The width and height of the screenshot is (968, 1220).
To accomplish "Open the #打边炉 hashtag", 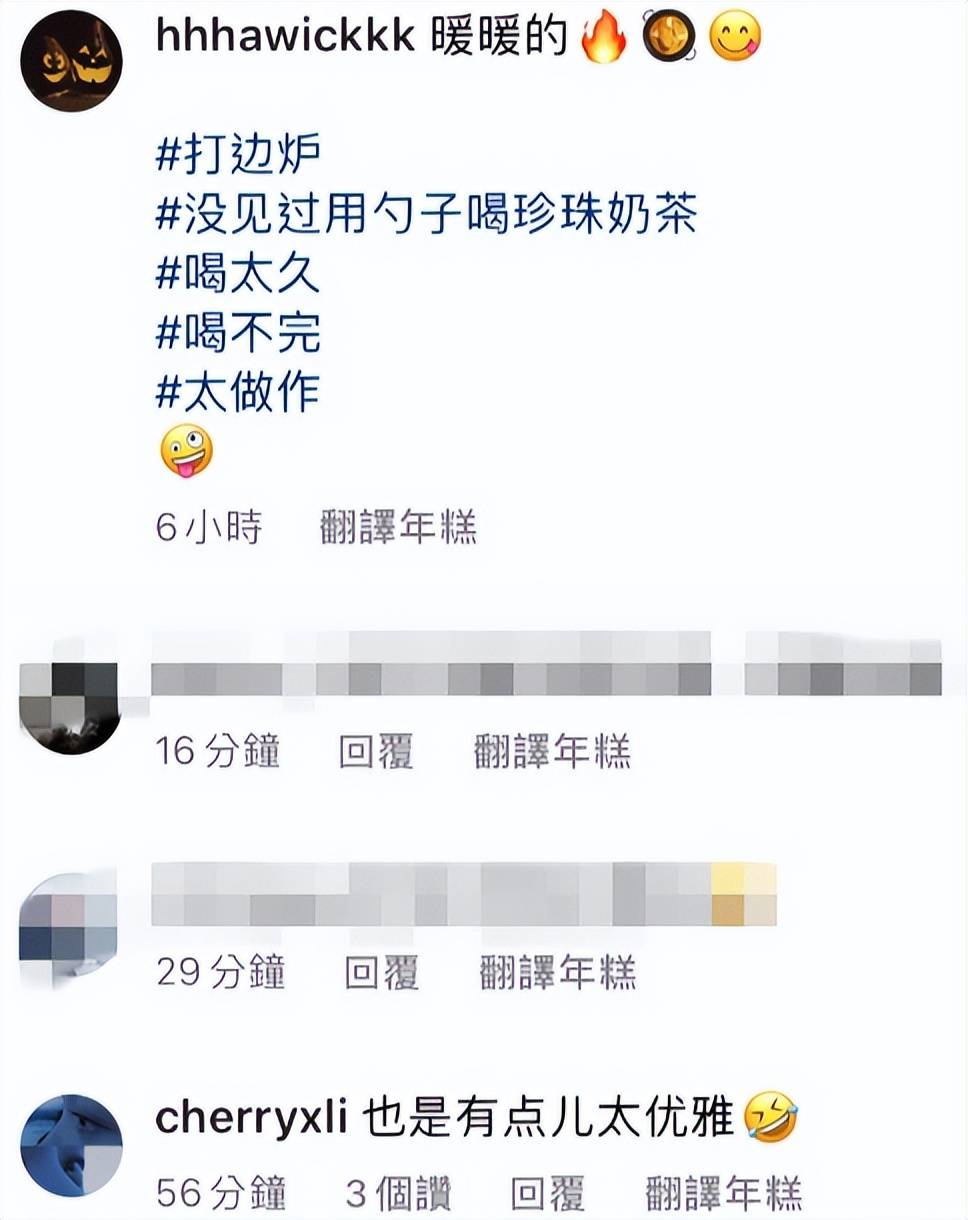I will [x=240, y=155].
